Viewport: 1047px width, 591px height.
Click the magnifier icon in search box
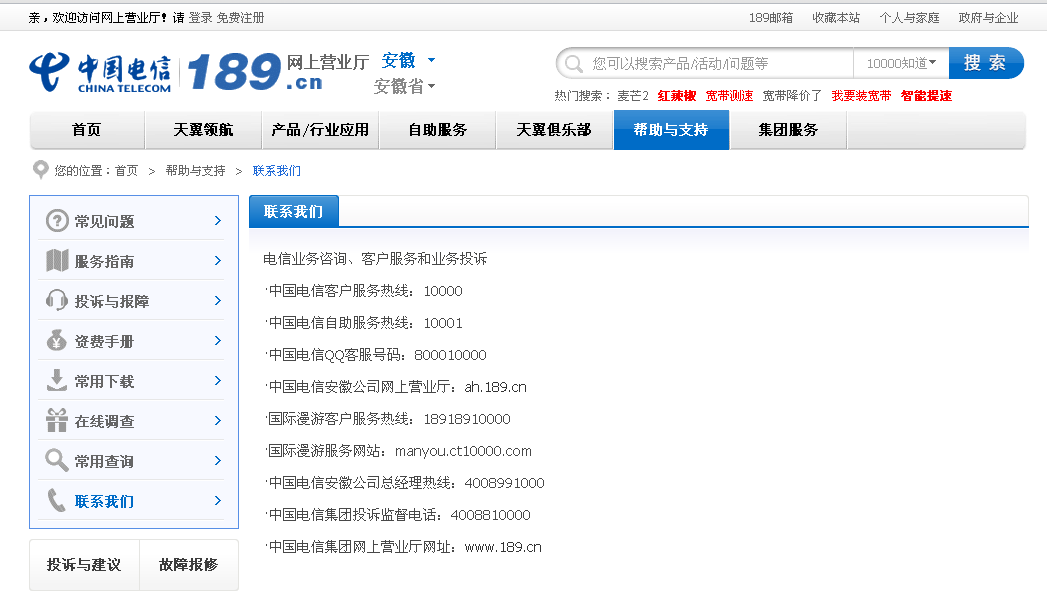click(x=574, y=63)
